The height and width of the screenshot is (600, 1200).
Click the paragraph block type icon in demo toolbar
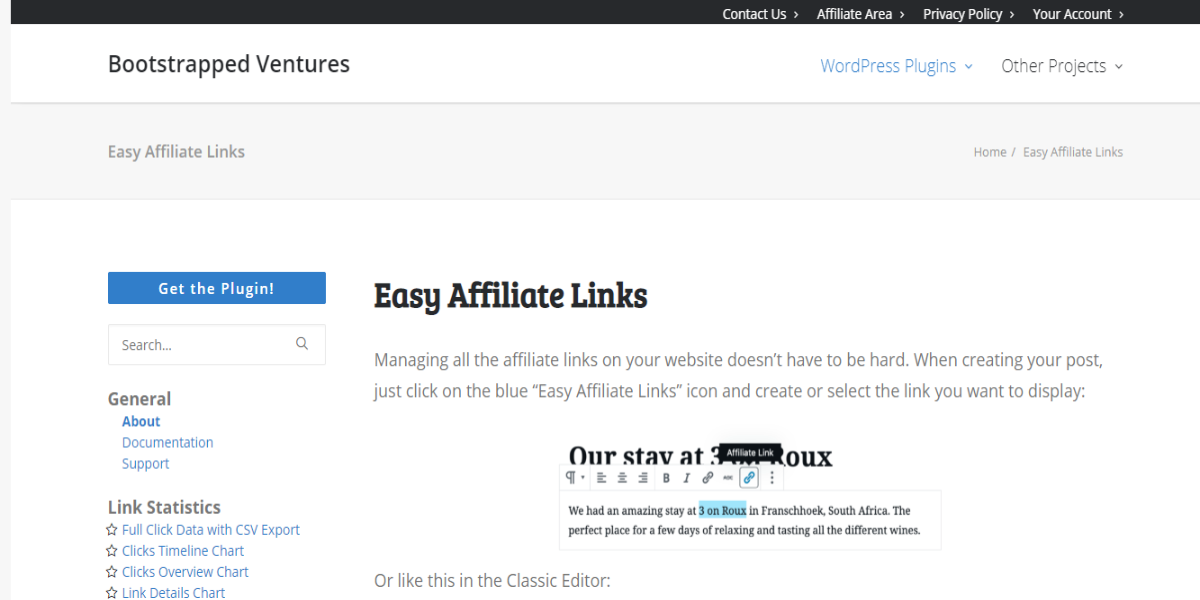coord(570,477)
